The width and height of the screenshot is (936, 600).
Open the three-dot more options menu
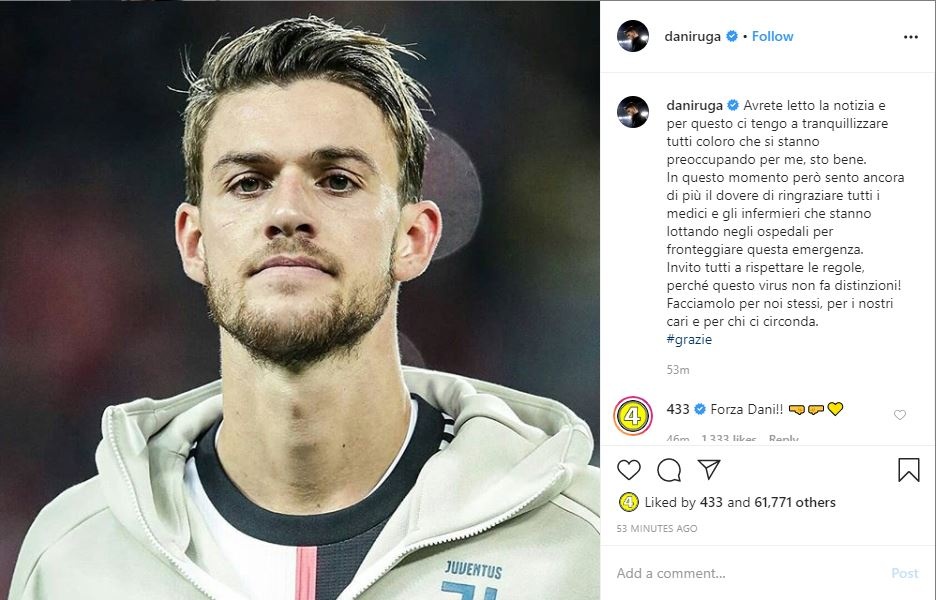tap(910, 37)
